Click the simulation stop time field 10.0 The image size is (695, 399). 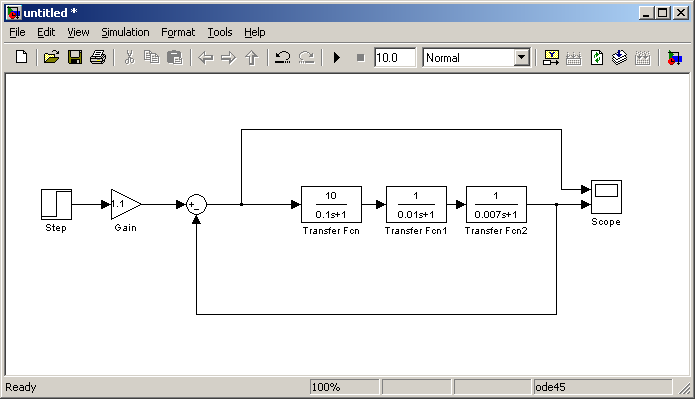pos(395,58)
